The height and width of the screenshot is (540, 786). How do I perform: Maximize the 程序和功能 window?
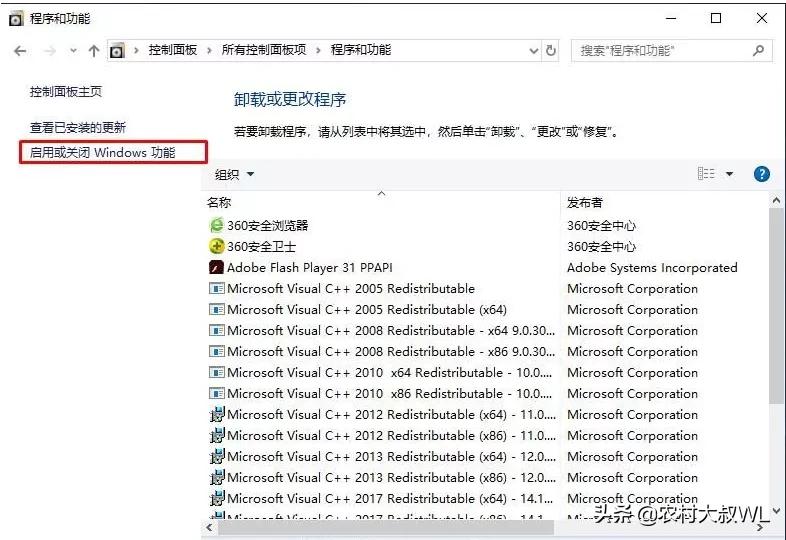click(x=716, y=19)
